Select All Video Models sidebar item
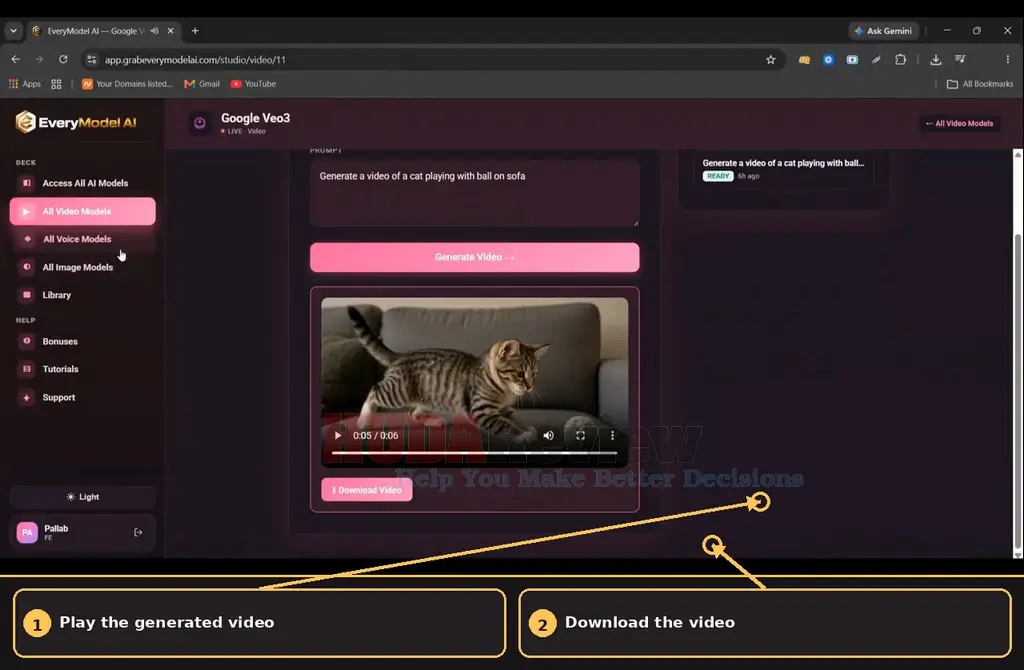This screenshot has width=1024, height=670. point(83,212)
